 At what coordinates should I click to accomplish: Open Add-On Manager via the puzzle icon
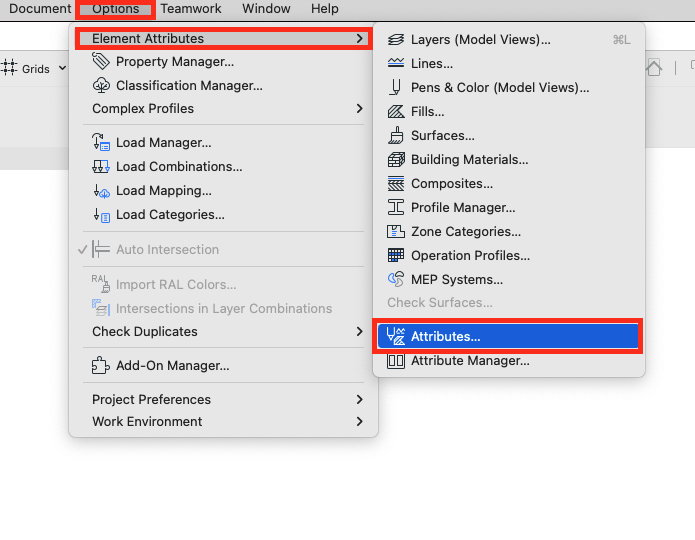101,365
